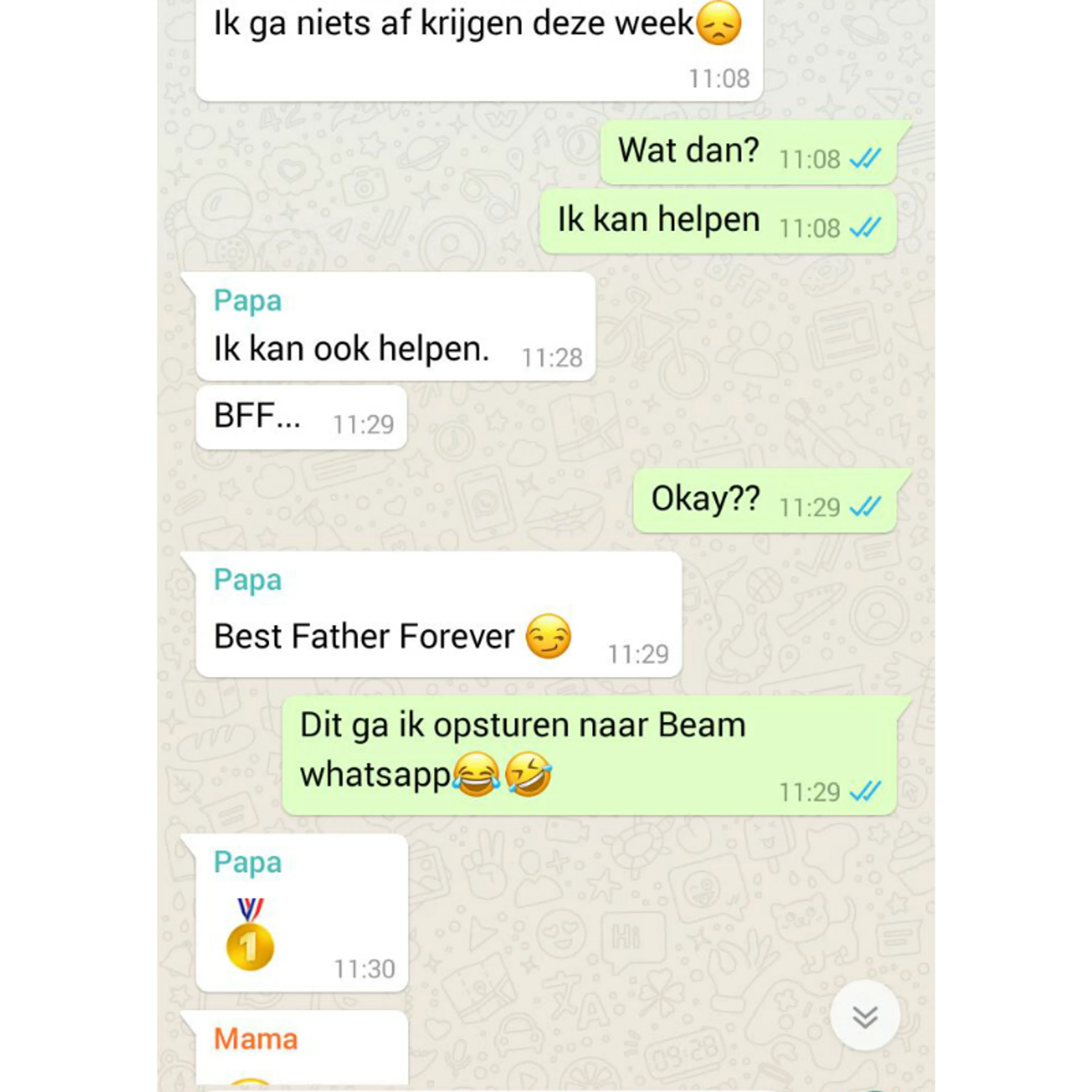This screenshot has height=1092, width=1092.
Task: Tap the smirking emoji after Best Father Forever
Action: 548,636
